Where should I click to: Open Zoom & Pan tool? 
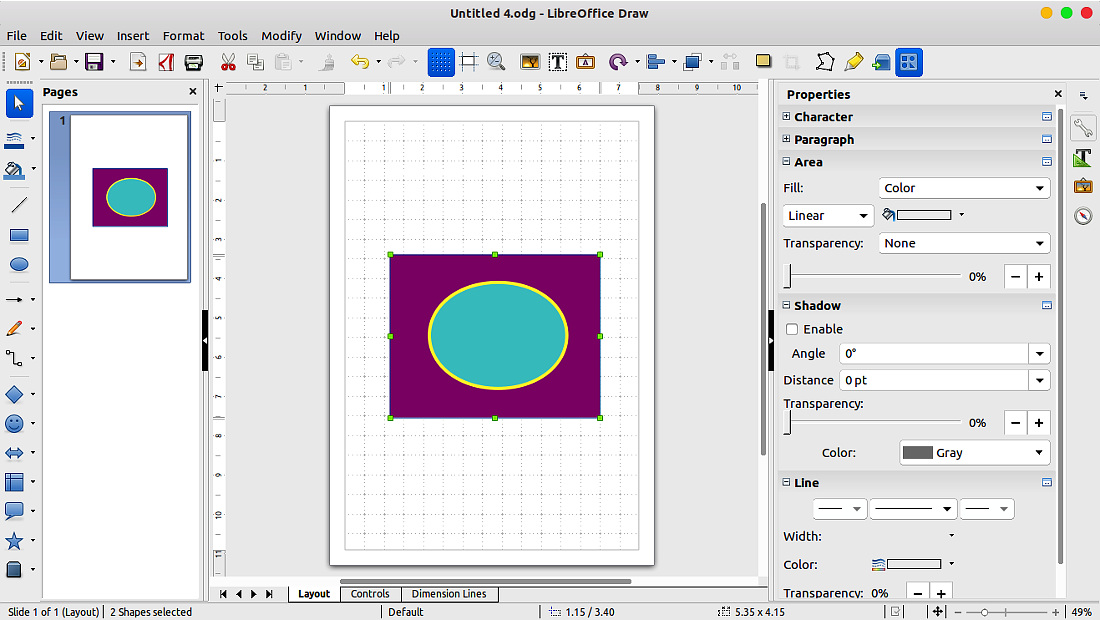coord(497,62)
